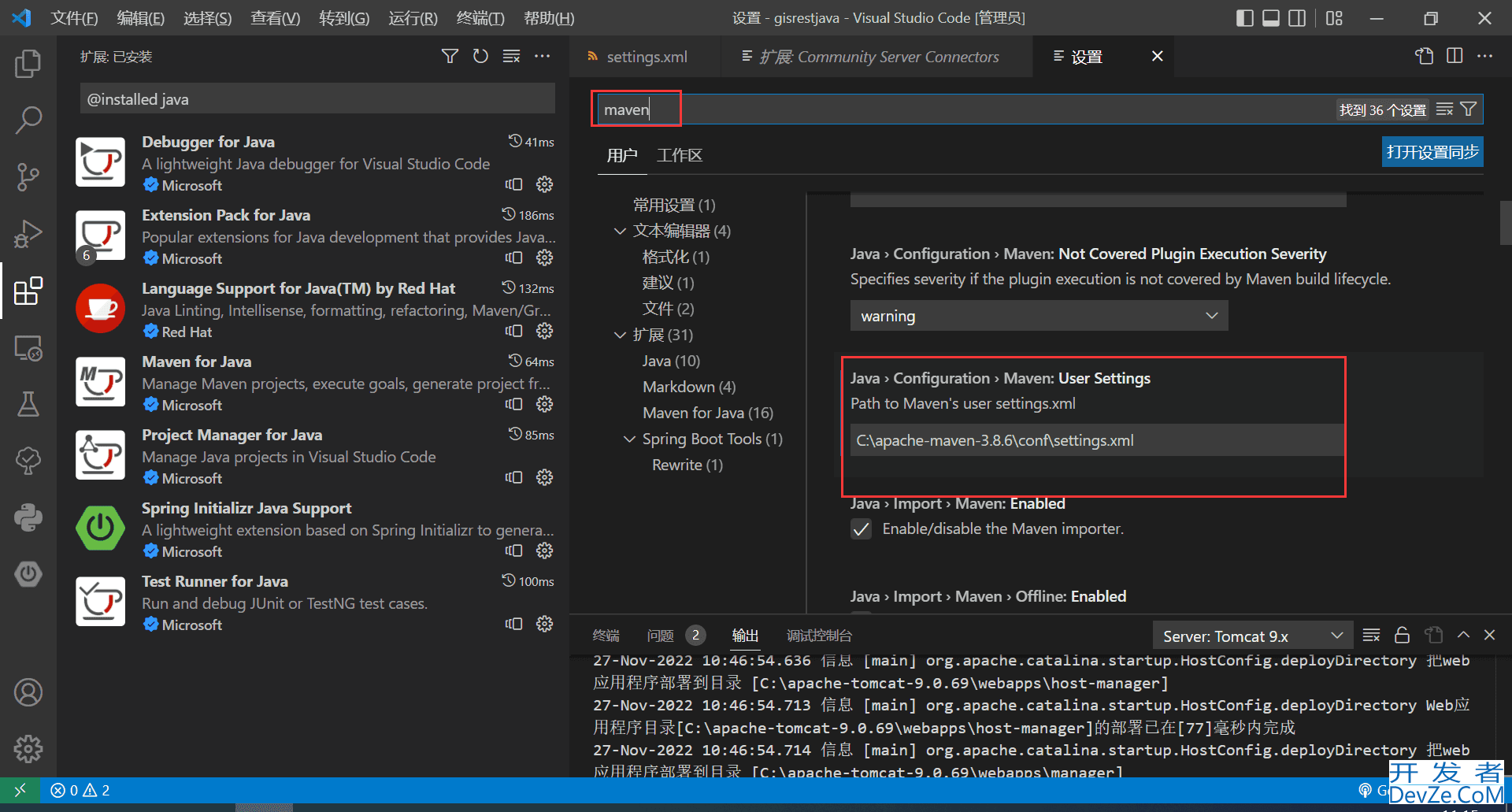The height and width of the screenshot is (812, 1512).
Task: Open the 查看(V) menu
Action: pos(275,18)
